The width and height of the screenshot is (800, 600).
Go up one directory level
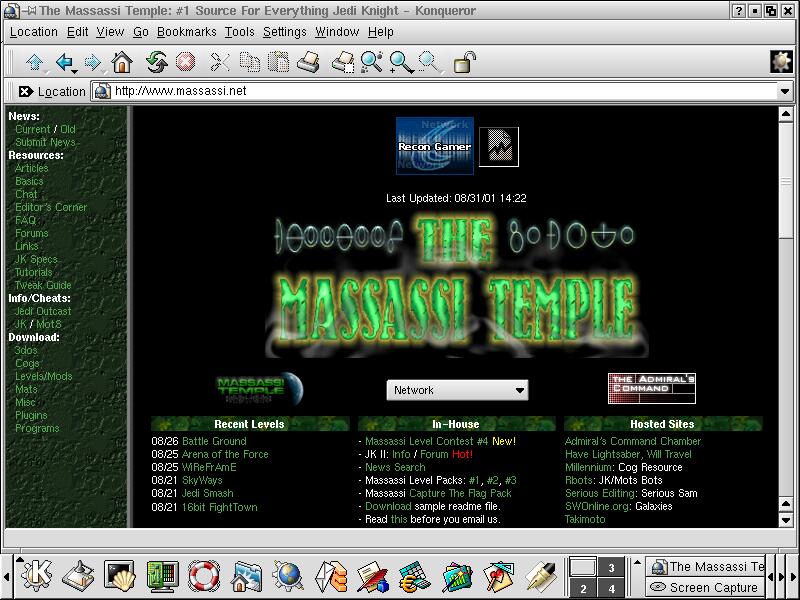click(x=35, y=62)
